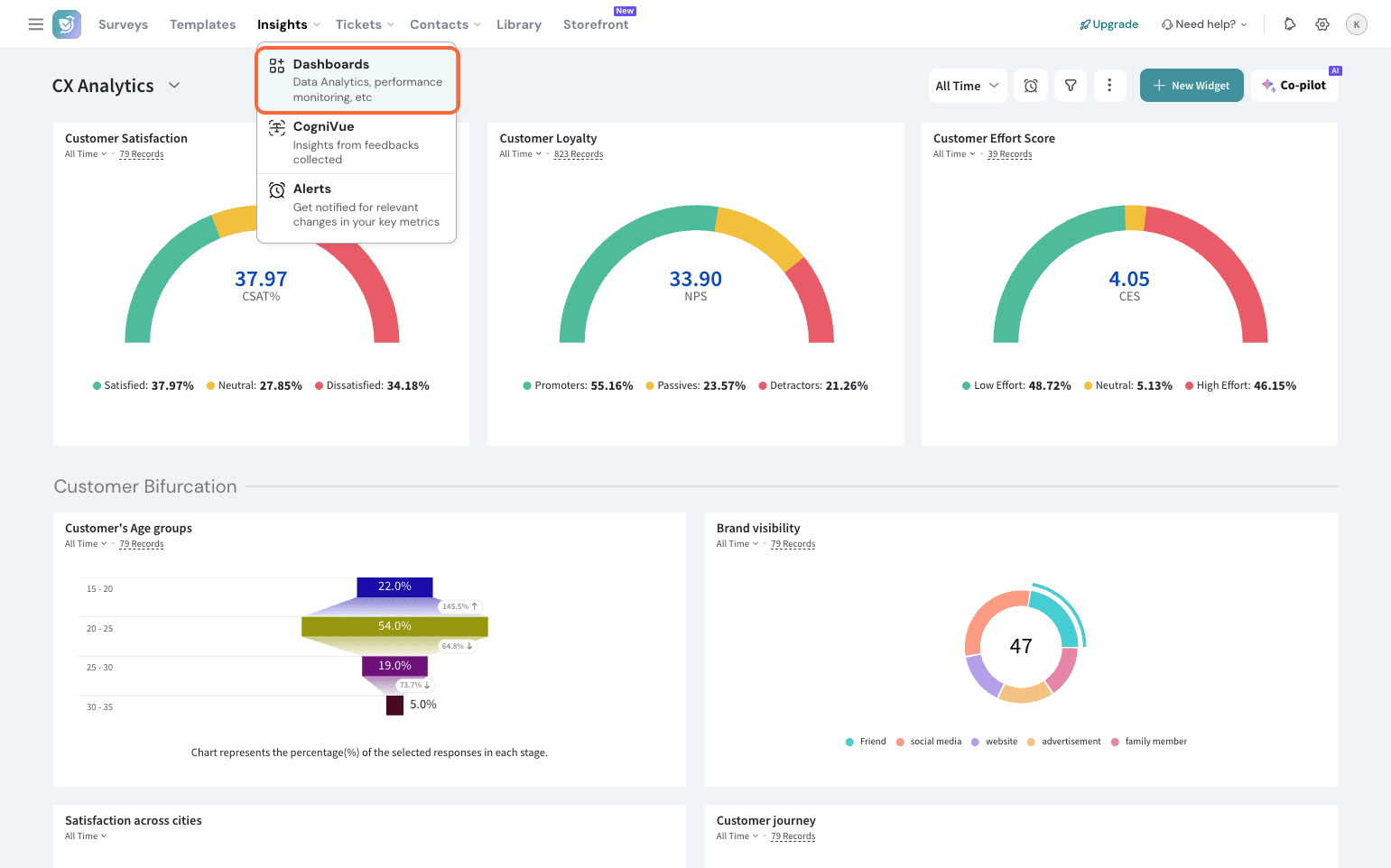Click the SurveySparrow logo icon
1391x868 pixels.
[x=67, y=24]
